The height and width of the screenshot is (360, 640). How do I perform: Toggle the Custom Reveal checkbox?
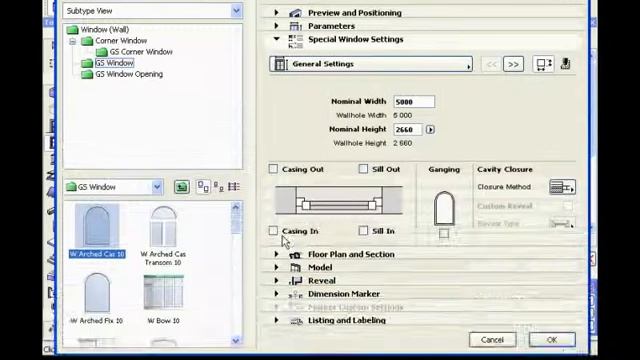coord(568,206)
